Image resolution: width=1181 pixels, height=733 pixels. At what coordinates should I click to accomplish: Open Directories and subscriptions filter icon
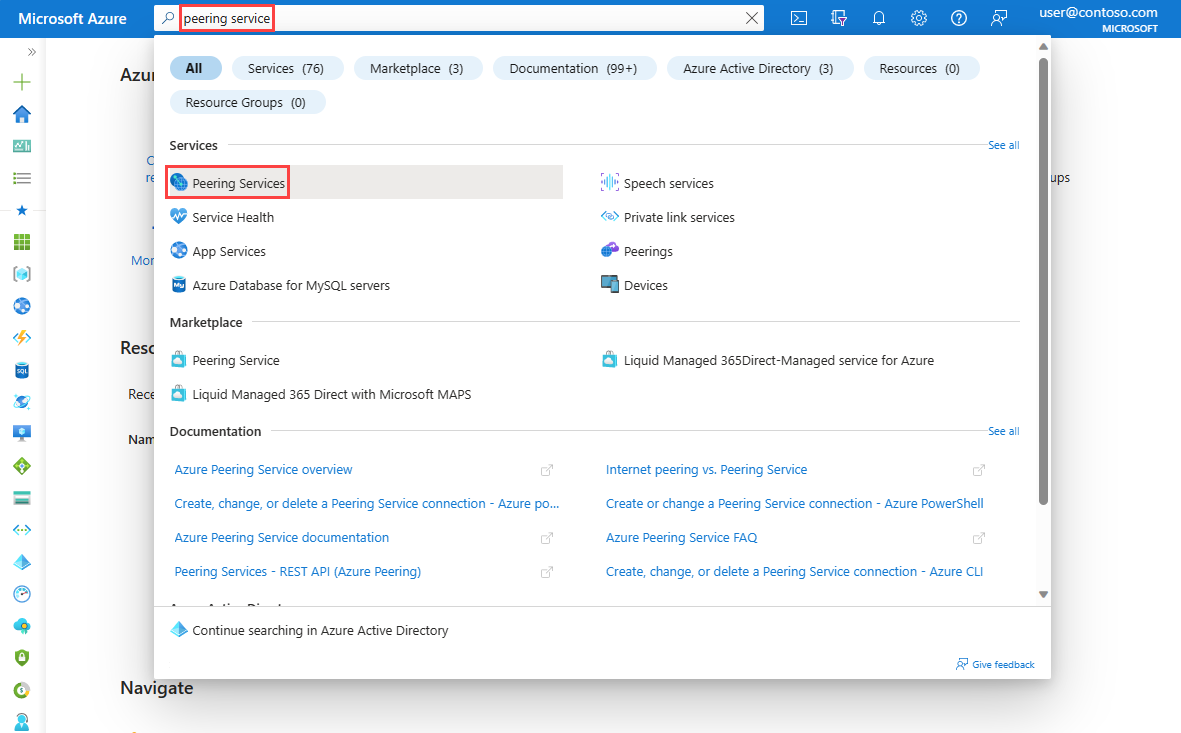coord(838,18)
